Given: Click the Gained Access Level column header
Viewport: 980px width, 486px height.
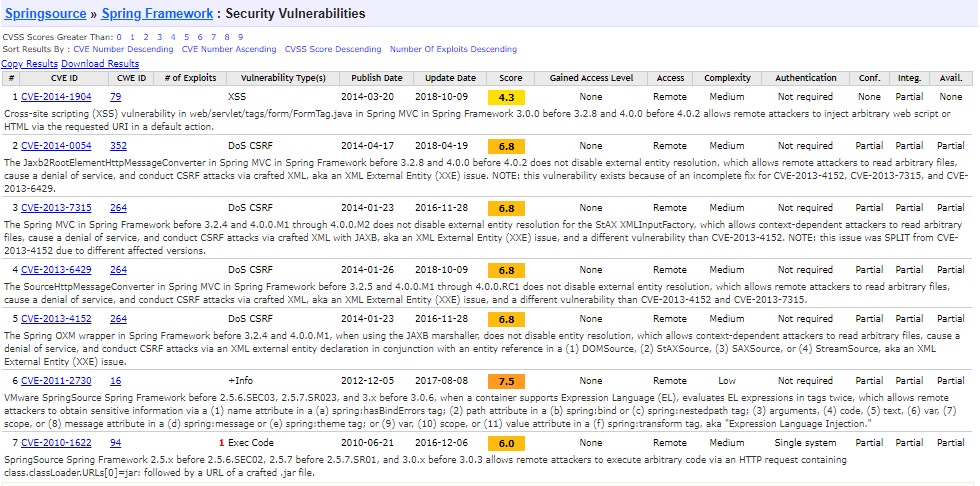Looking at the screenshot, I should point(591,78).
